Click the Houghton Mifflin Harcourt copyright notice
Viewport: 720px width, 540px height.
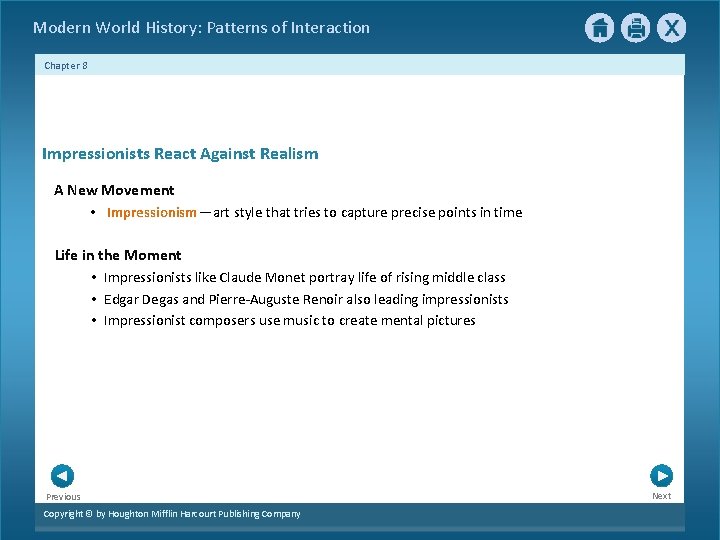point(172,514)
